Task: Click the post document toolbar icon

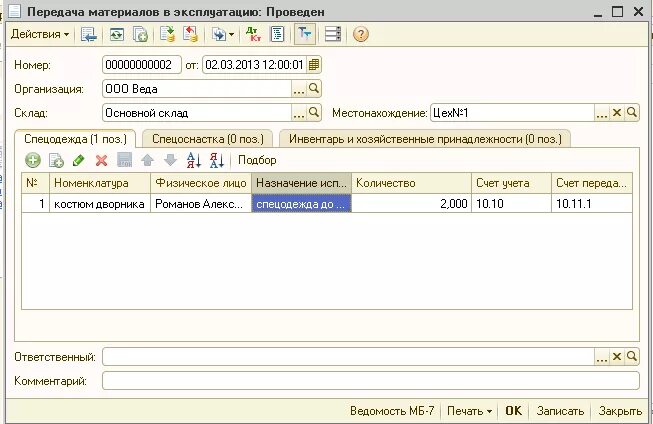Action: pyautogui.click(x=167, y=34)
